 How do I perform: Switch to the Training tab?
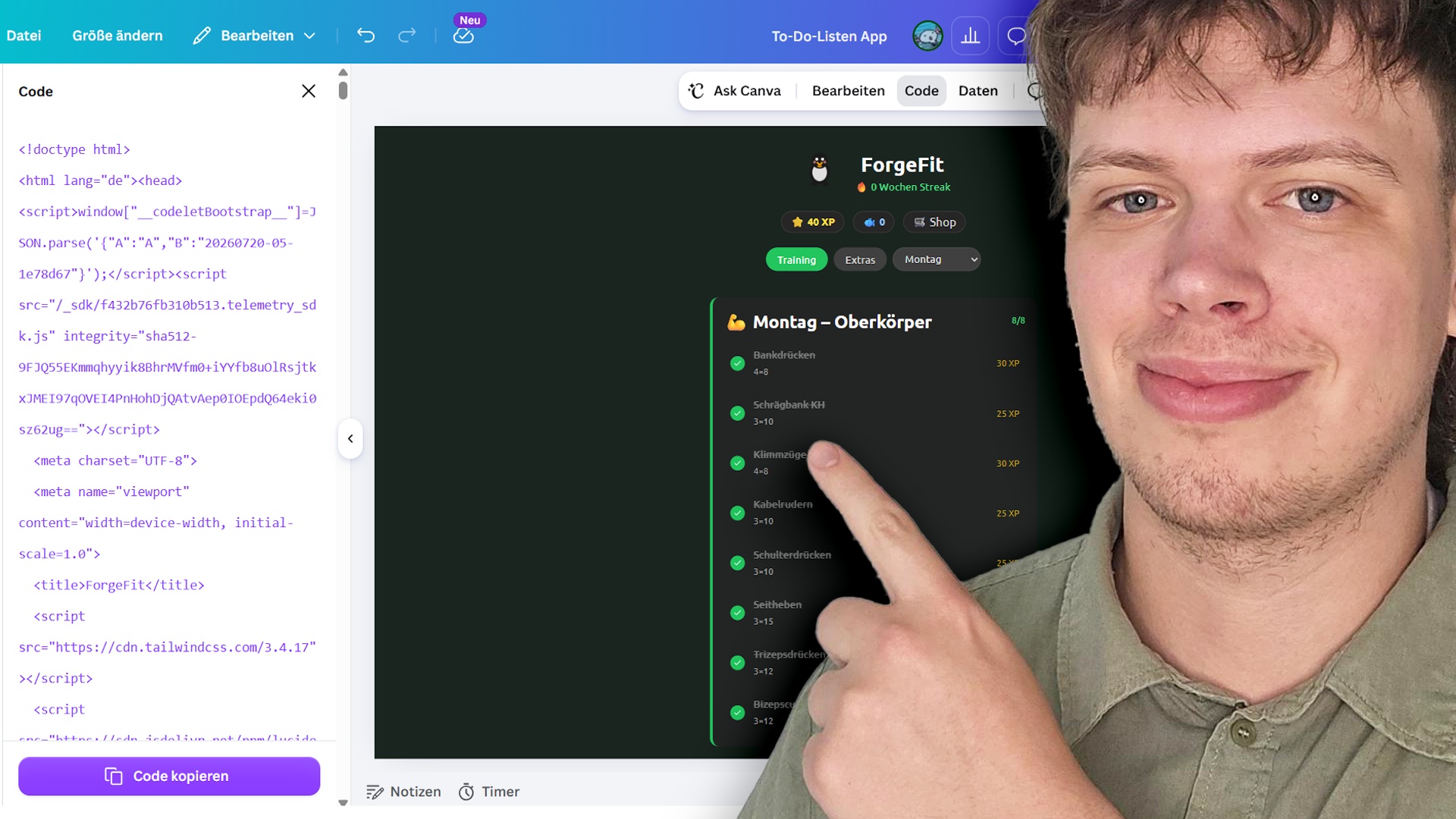796,259
